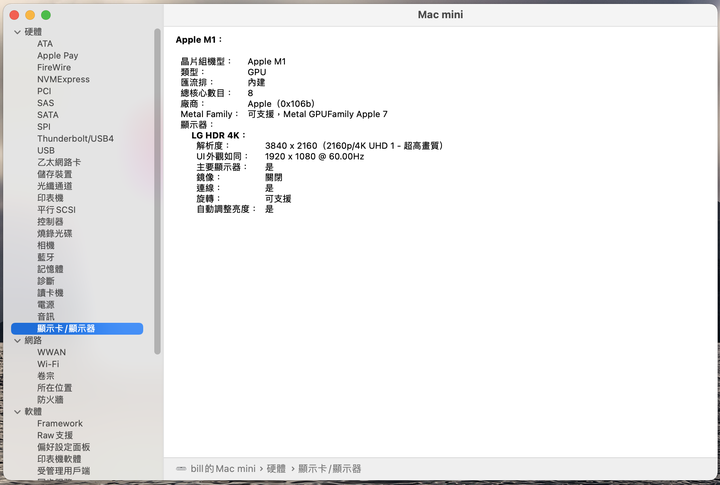Select 防火牆 in the sidebar
This screenshot has height=485, width=720.
[50, 400]
